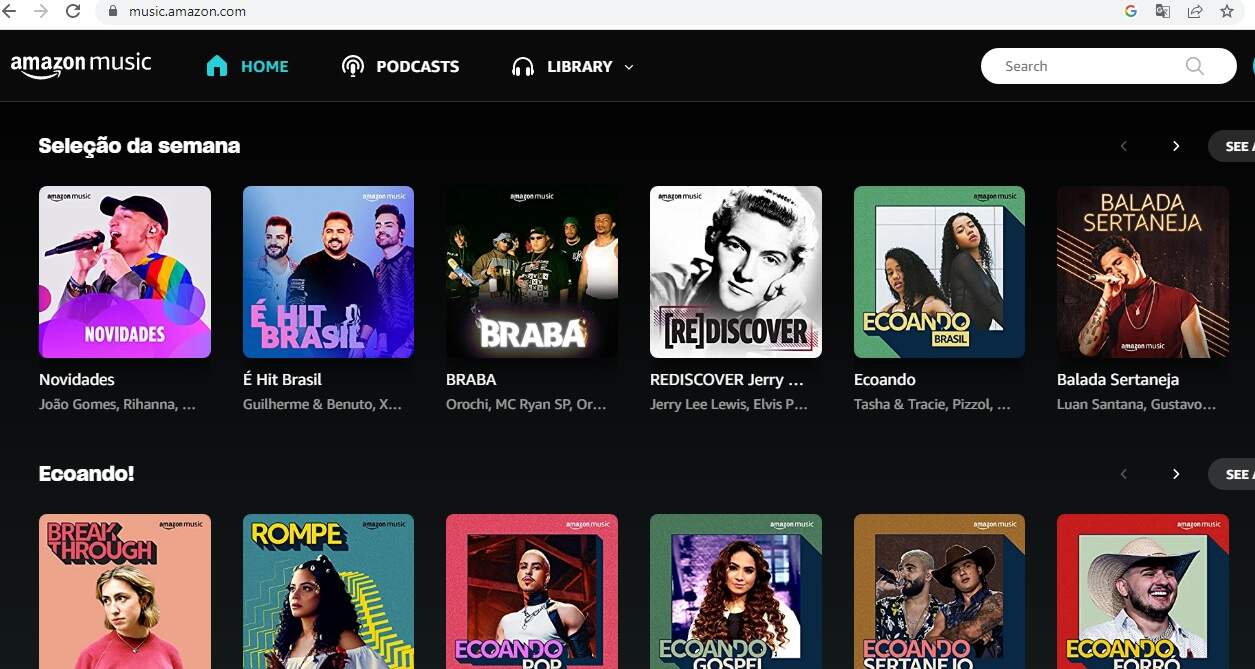
Task: Expand the Library dropdown chevron
Action: pos(629,67)
